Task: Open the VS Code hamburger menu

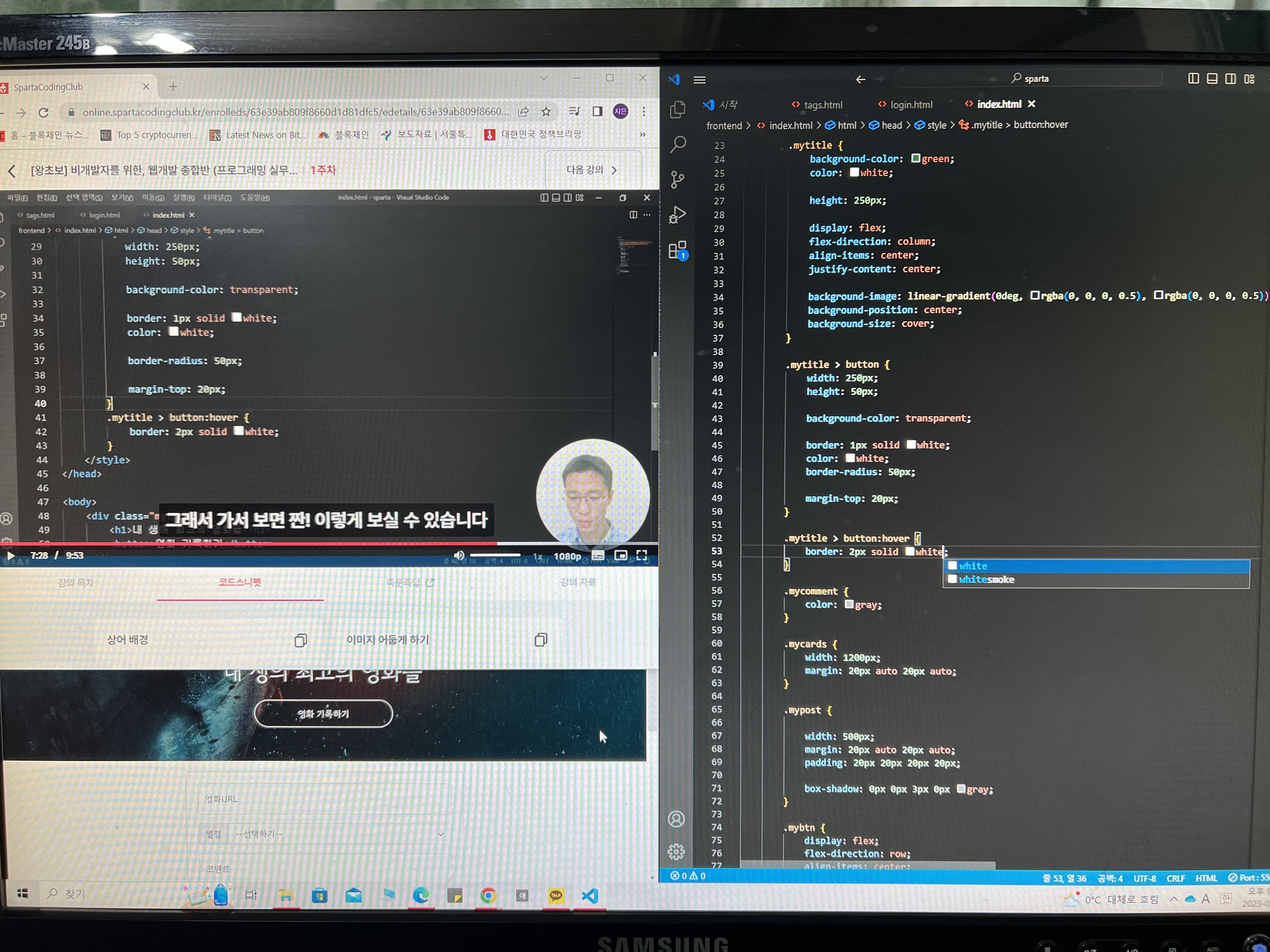Action: point(699,80)
